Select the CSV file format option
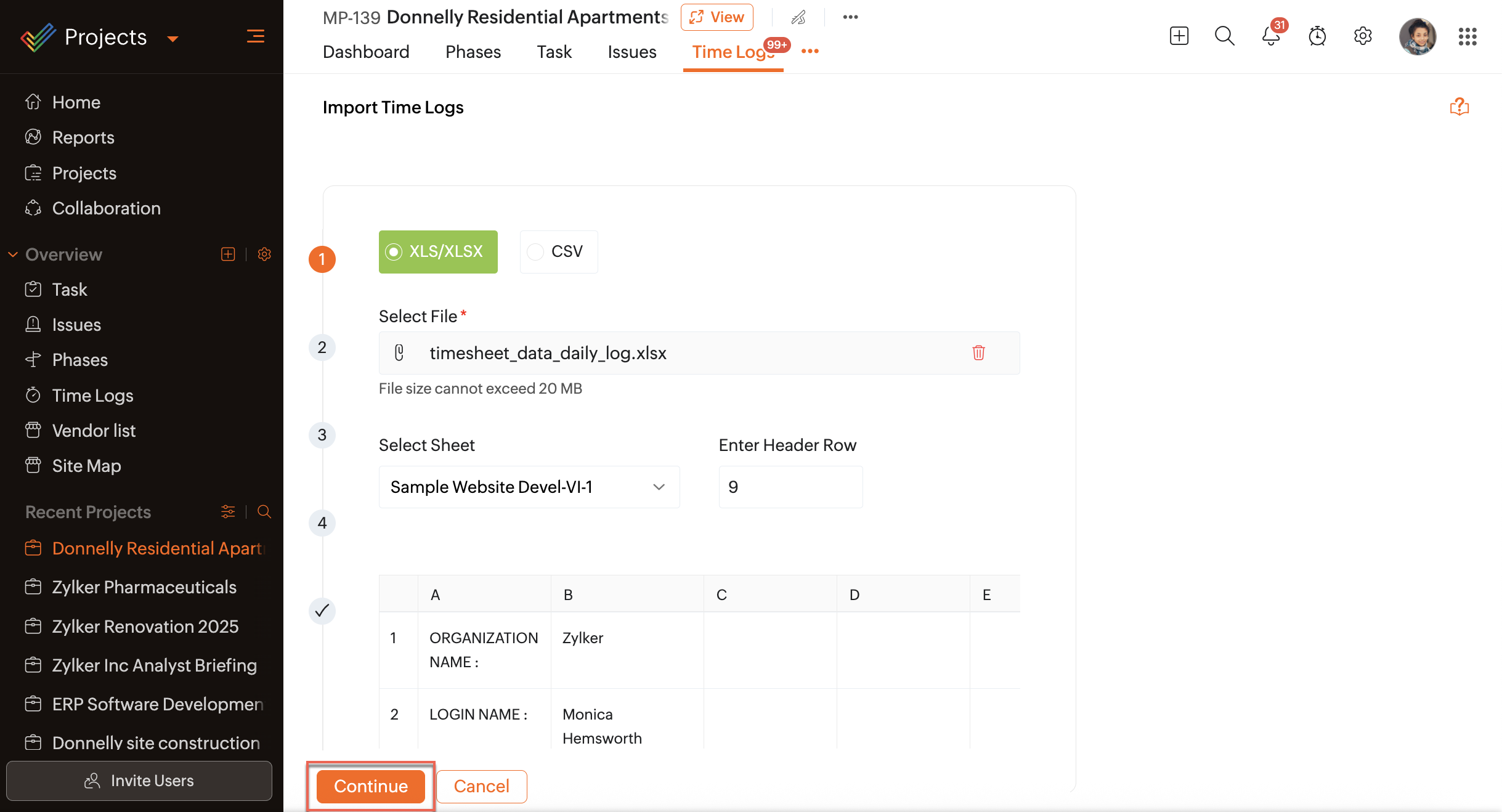This screenshot has height=812, width=1502. tap(559, 251)
